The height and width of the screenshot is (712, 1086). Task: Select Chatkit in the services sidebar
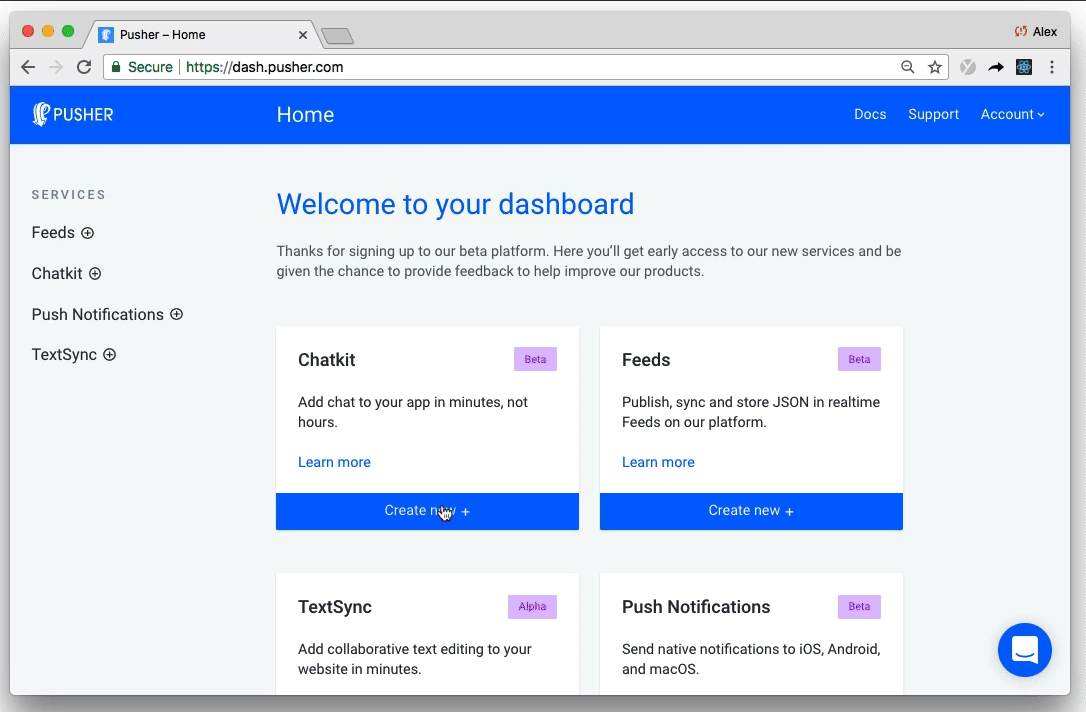point(57,274)
